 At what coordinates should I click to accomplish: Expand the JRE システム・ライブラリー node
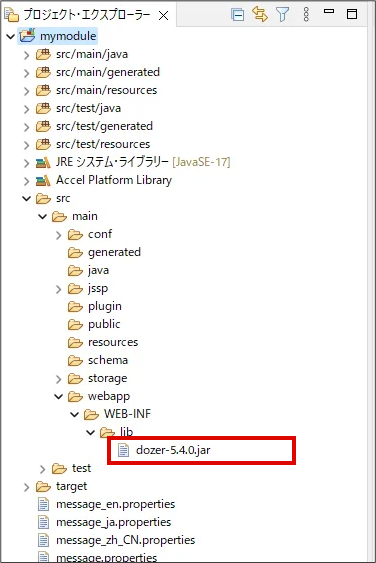click(x=27, y=163)
